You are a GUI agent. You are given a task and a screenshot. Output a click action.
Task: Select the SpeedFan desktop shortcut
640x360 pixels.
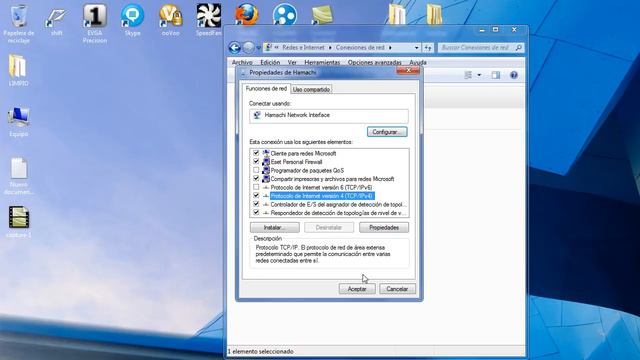point(208,20)
